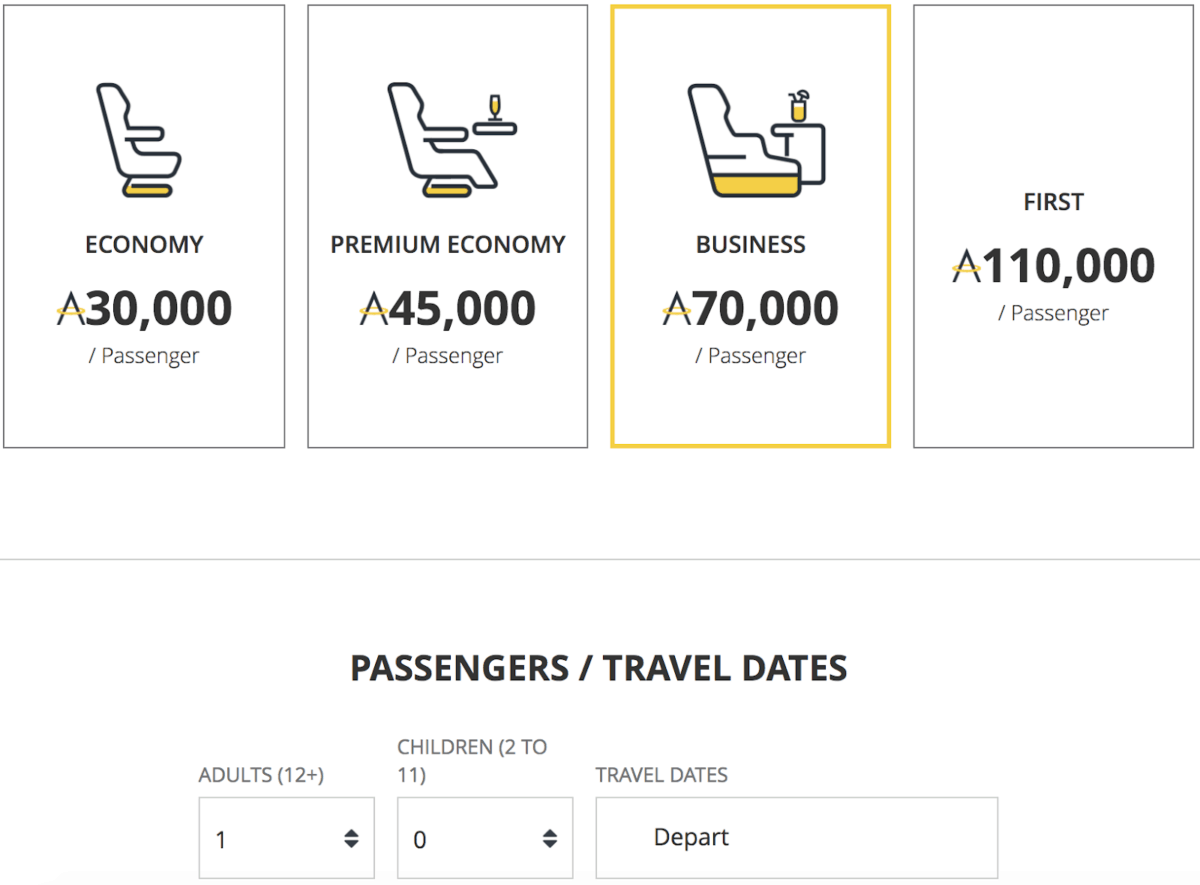Click the A currency symbol next to 110,000
This screenshot has height=885, width=1200.
(x=966, y=264)
